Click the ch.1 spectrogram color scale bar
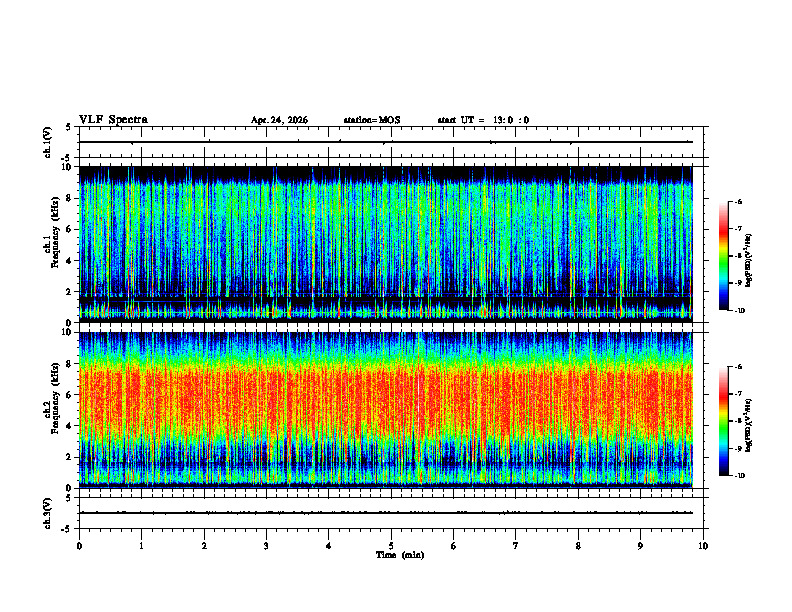This screenshot has height=612, width=792. pos(724,256)
